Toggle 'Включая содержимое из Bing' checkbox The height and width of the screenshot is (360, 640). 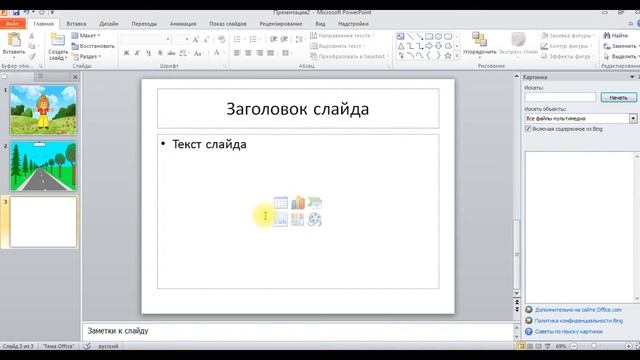pos(528,129)
